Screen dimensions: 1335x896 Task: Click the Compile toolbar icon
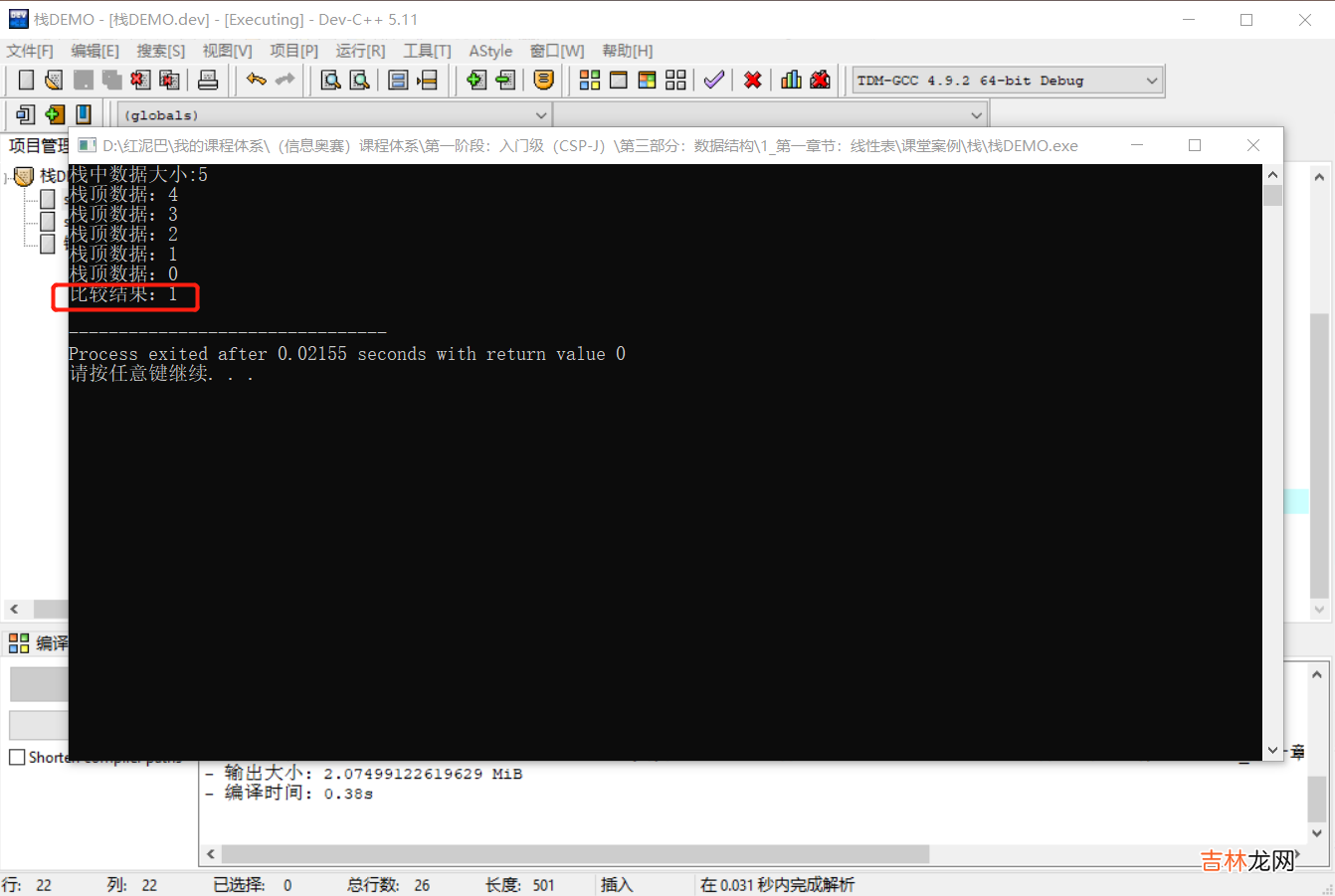coord(590,81)
